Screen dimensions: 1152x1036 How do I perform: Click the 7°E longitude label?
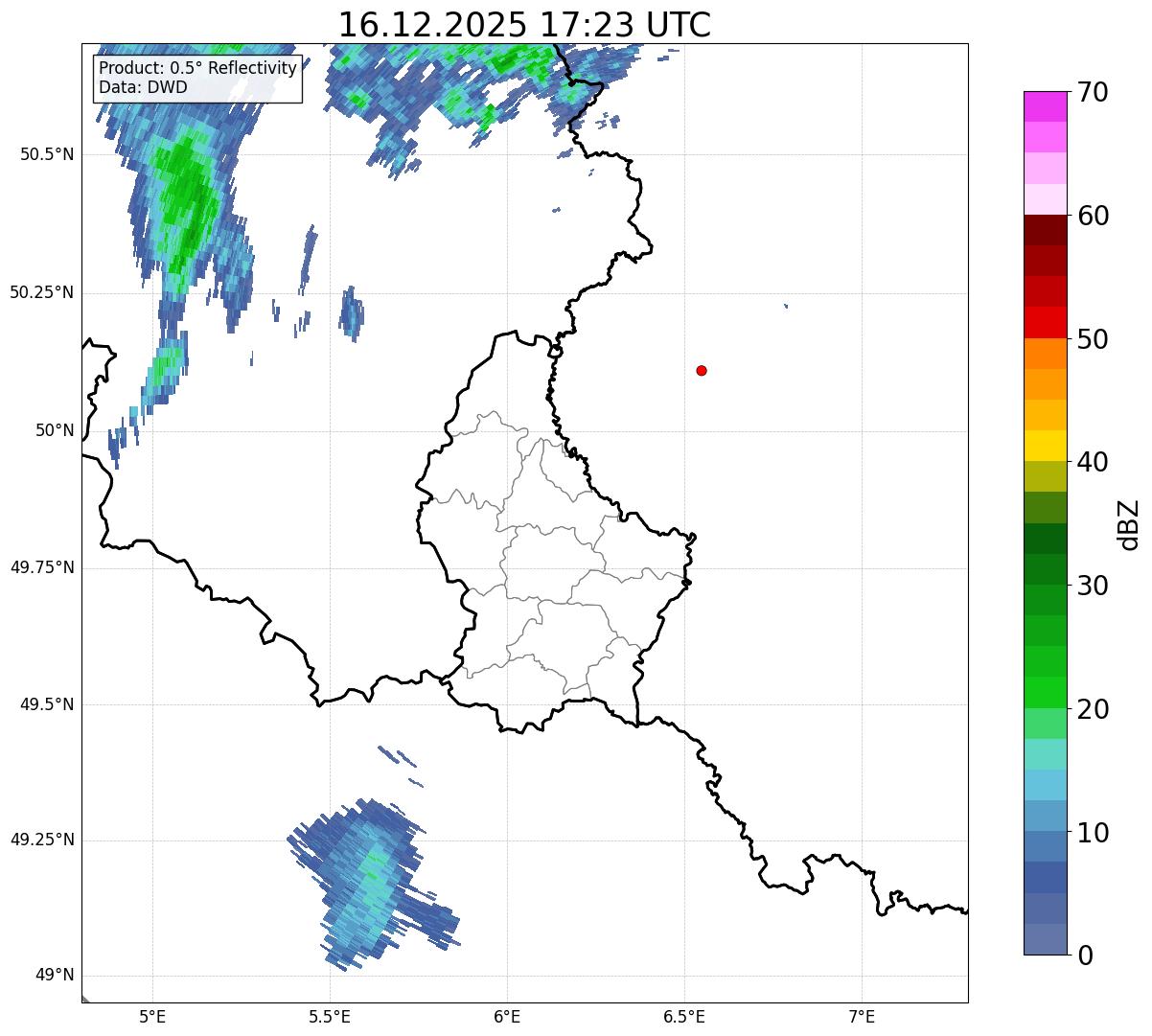(863, 1017)
